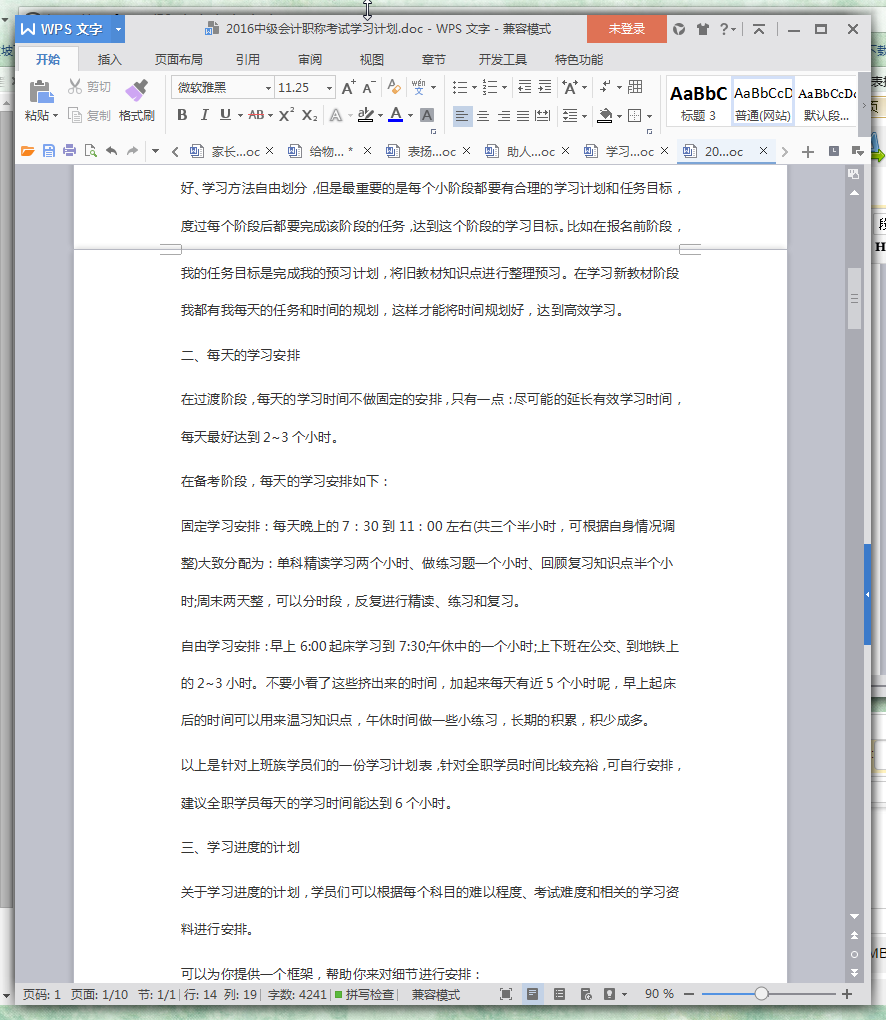
Task: Open WPS 文字 application menu arrow
Action: point(118,29)
